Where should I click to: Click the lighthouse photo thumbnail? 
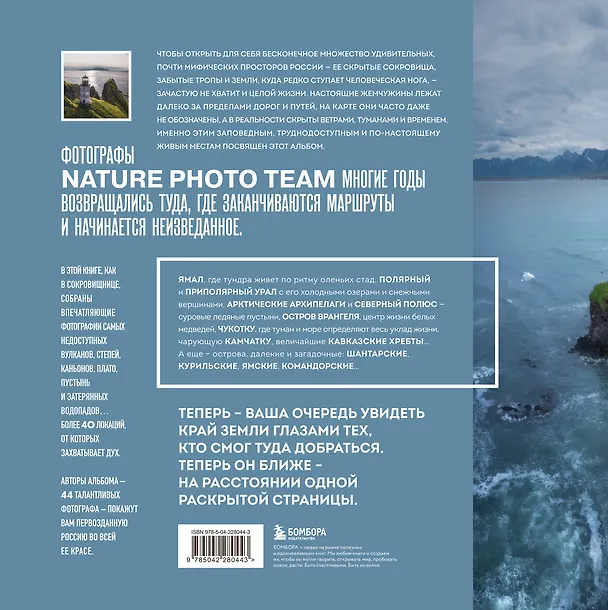click(x=96, y=86)
